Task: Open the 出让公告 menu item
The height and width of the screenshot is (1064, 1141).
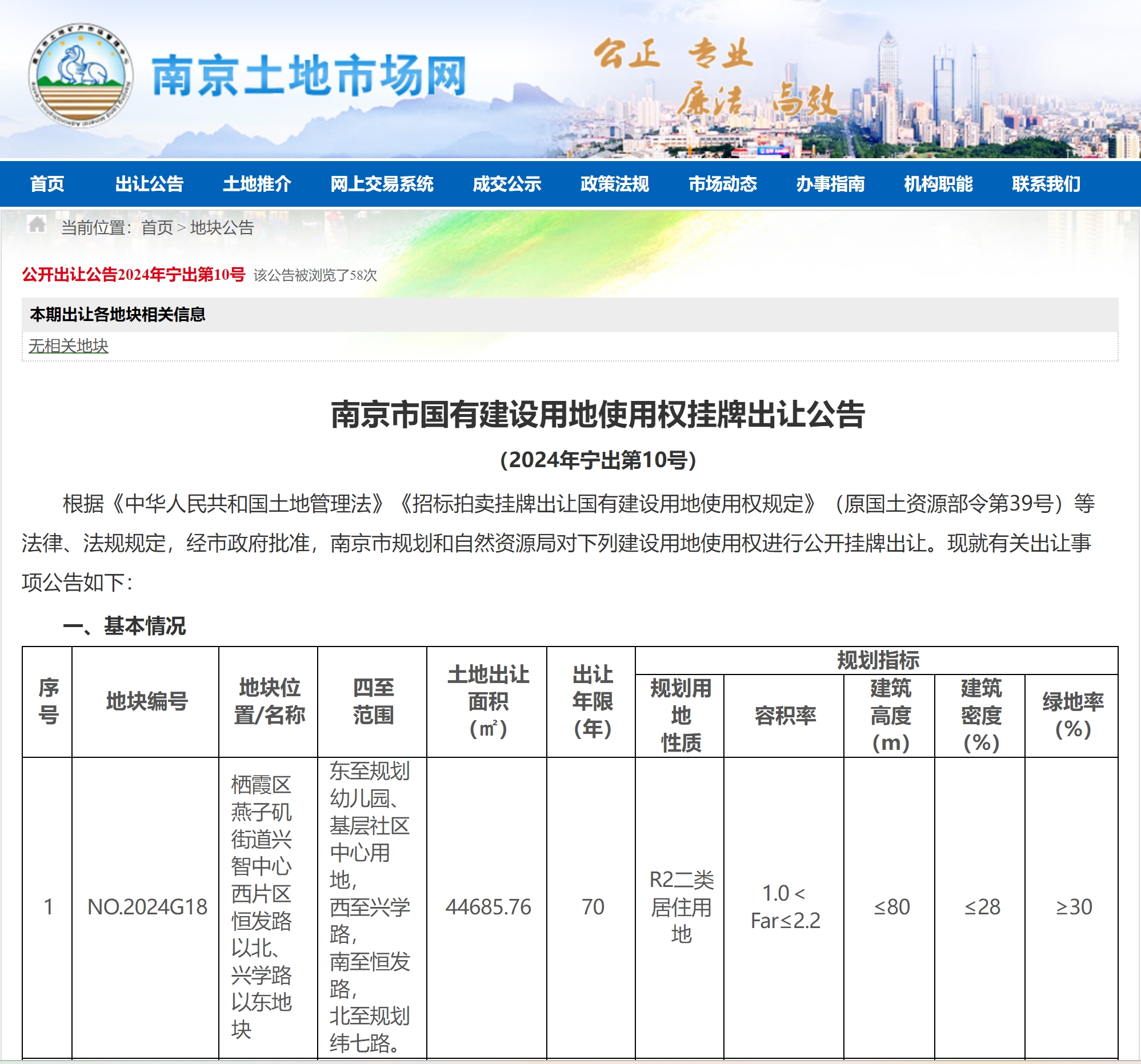Action: click(x=149, y=184)
